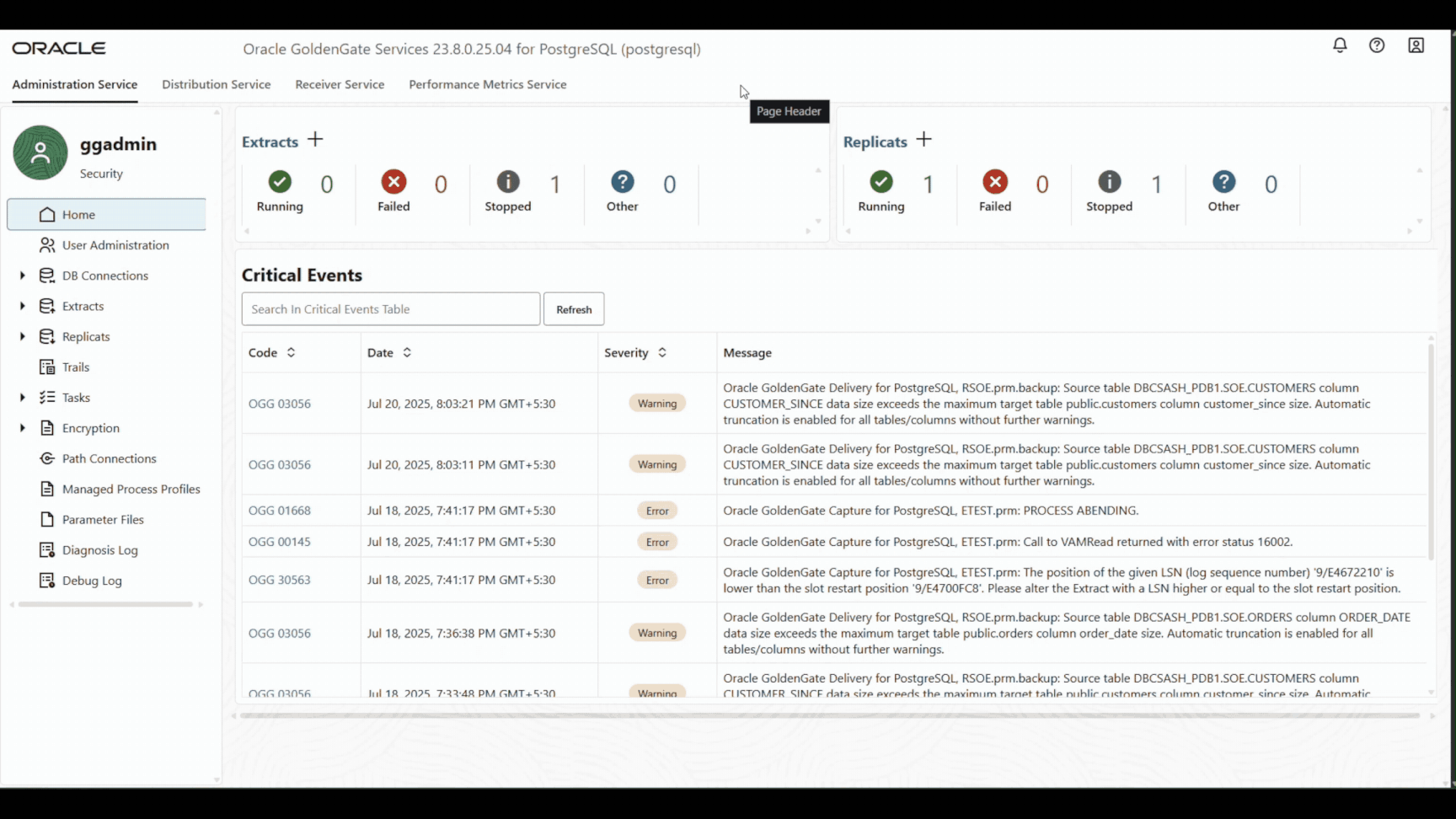
Task: Expand the Replicats tree node
Action: click(x=23, y=336)
